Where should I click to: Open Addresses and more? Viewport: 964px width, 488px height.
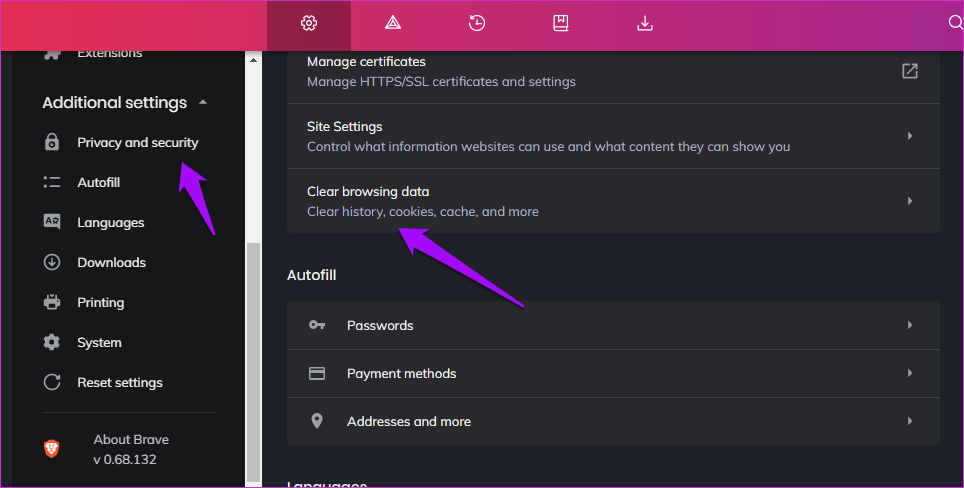(x=408, y=421)
